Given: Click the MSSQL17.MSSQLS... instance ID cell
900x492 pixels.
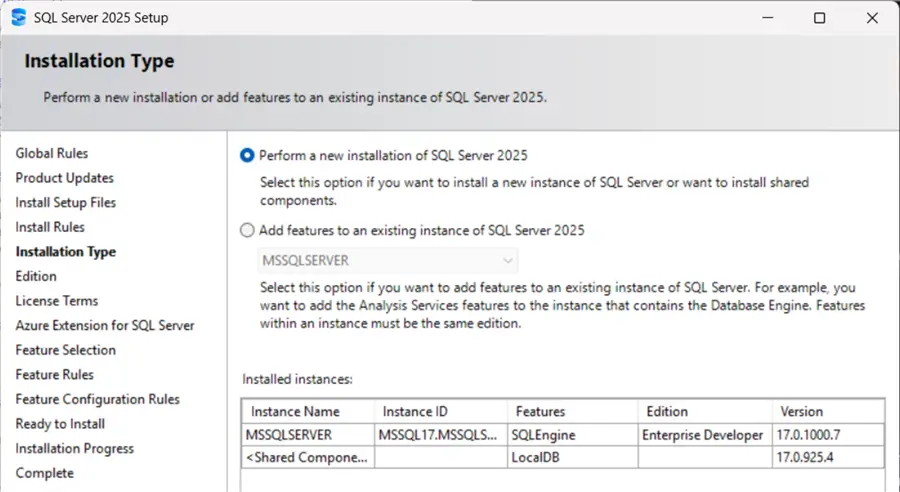Looking at the screenshot, I should click(x=441, y=435).
